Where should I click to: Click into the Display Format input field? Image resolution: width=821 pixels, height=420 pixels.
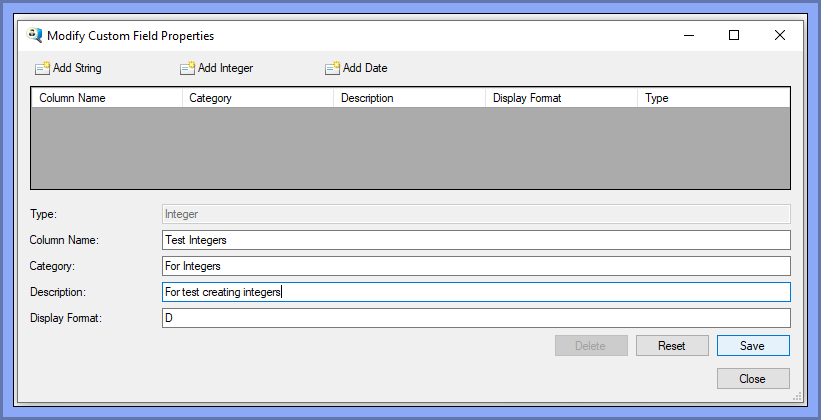coord(476,318)
